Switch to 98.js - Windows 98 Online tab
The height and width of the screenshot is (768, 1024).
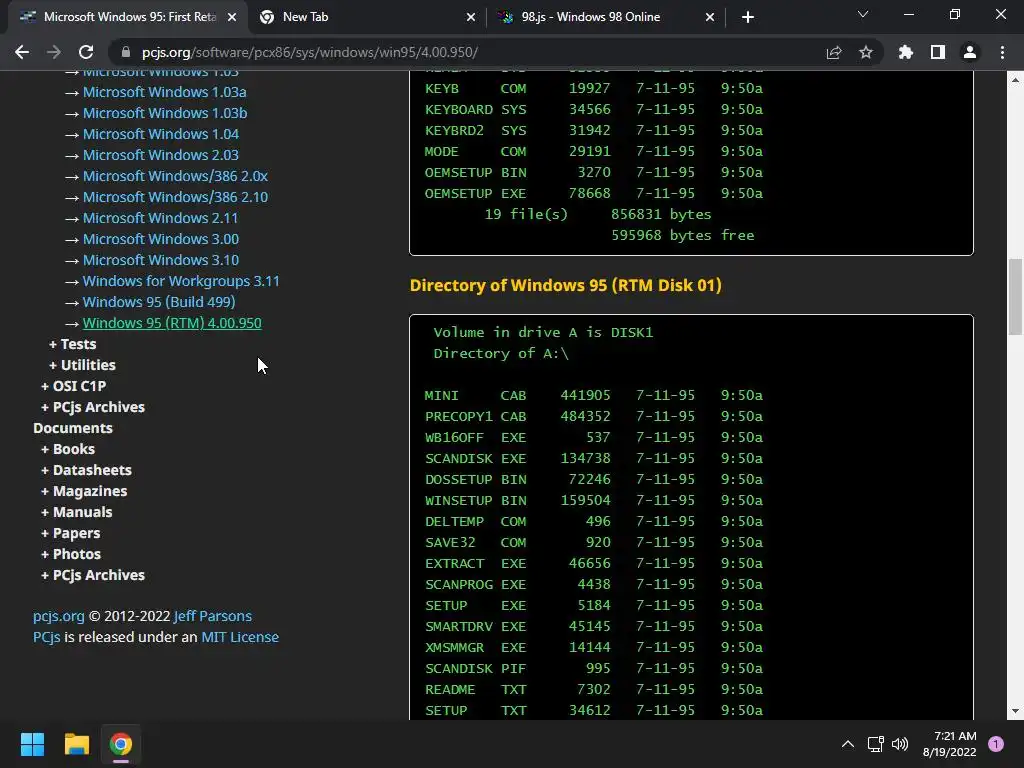[x=607, y=17]
